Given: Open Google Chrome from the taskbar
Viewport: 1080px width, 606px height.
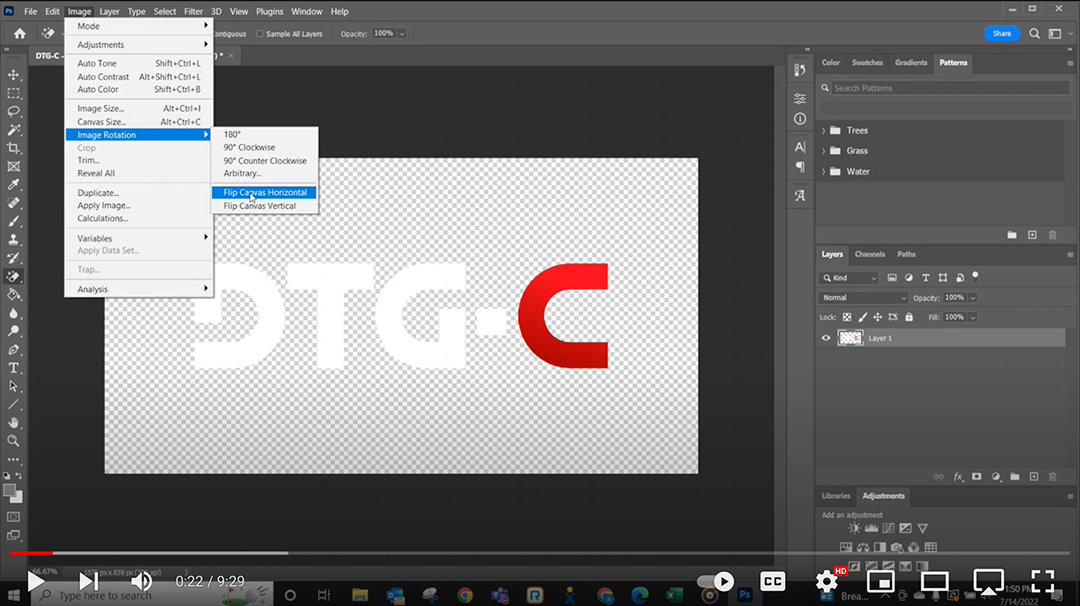Looking at the screenshot, I should tap(465, 595).
